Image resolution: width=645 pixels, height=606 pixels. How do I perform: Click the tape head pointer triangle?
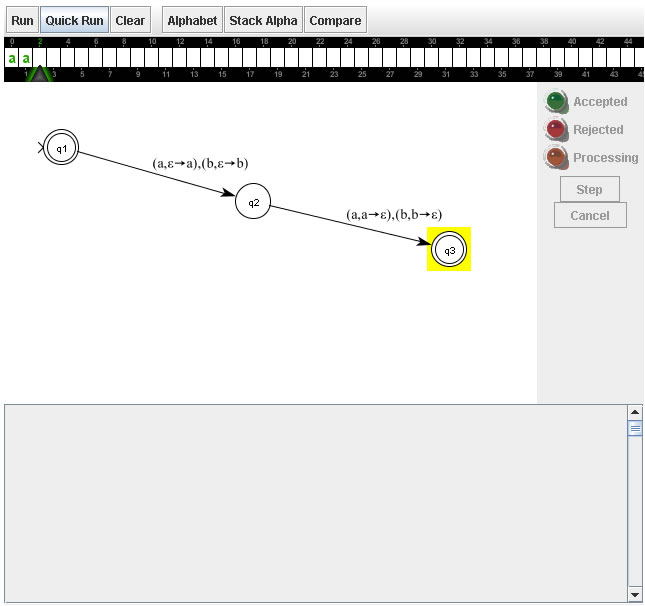pyautogui.click(x=39, y=73)
